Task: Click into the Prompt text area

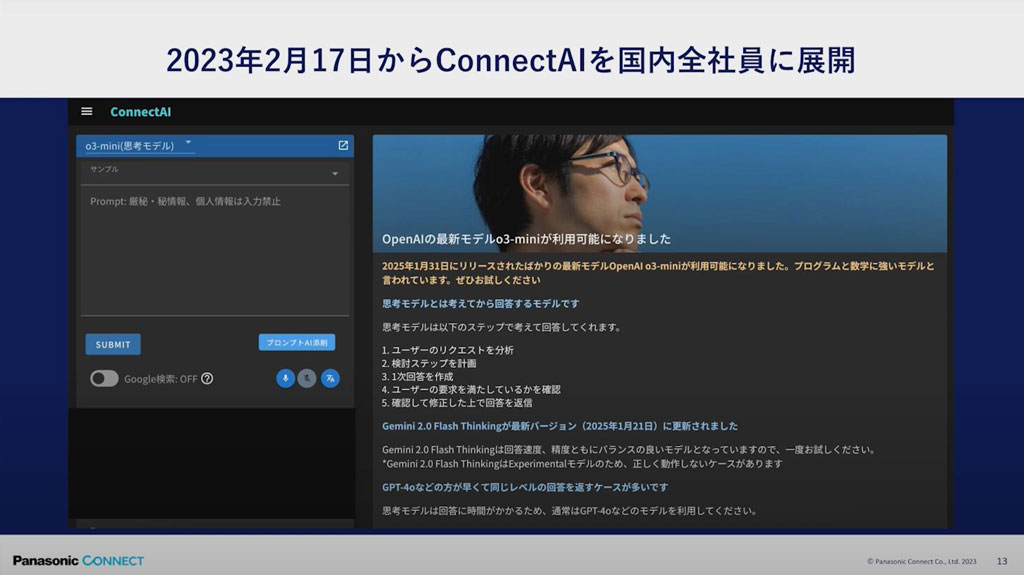Action: (x=215, y=252)
